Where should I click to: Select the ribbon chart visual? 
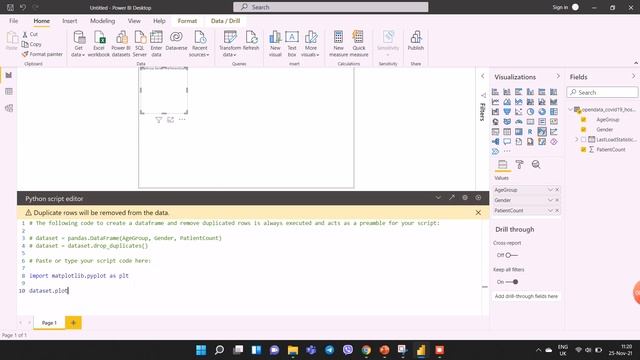pos(554,102)
